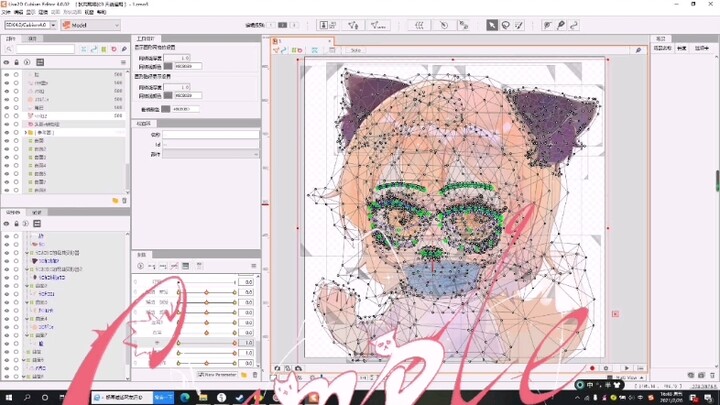Open the SDK/Cubism version dropdown
This screenshot has height=405, width=720.
28,25
